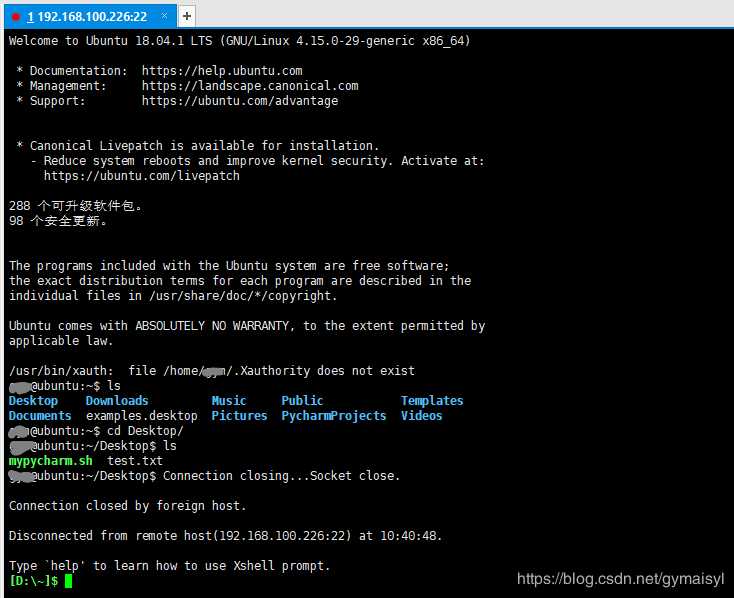Click the https://help.ubuntu.com documentation URL

pos(222,71)
